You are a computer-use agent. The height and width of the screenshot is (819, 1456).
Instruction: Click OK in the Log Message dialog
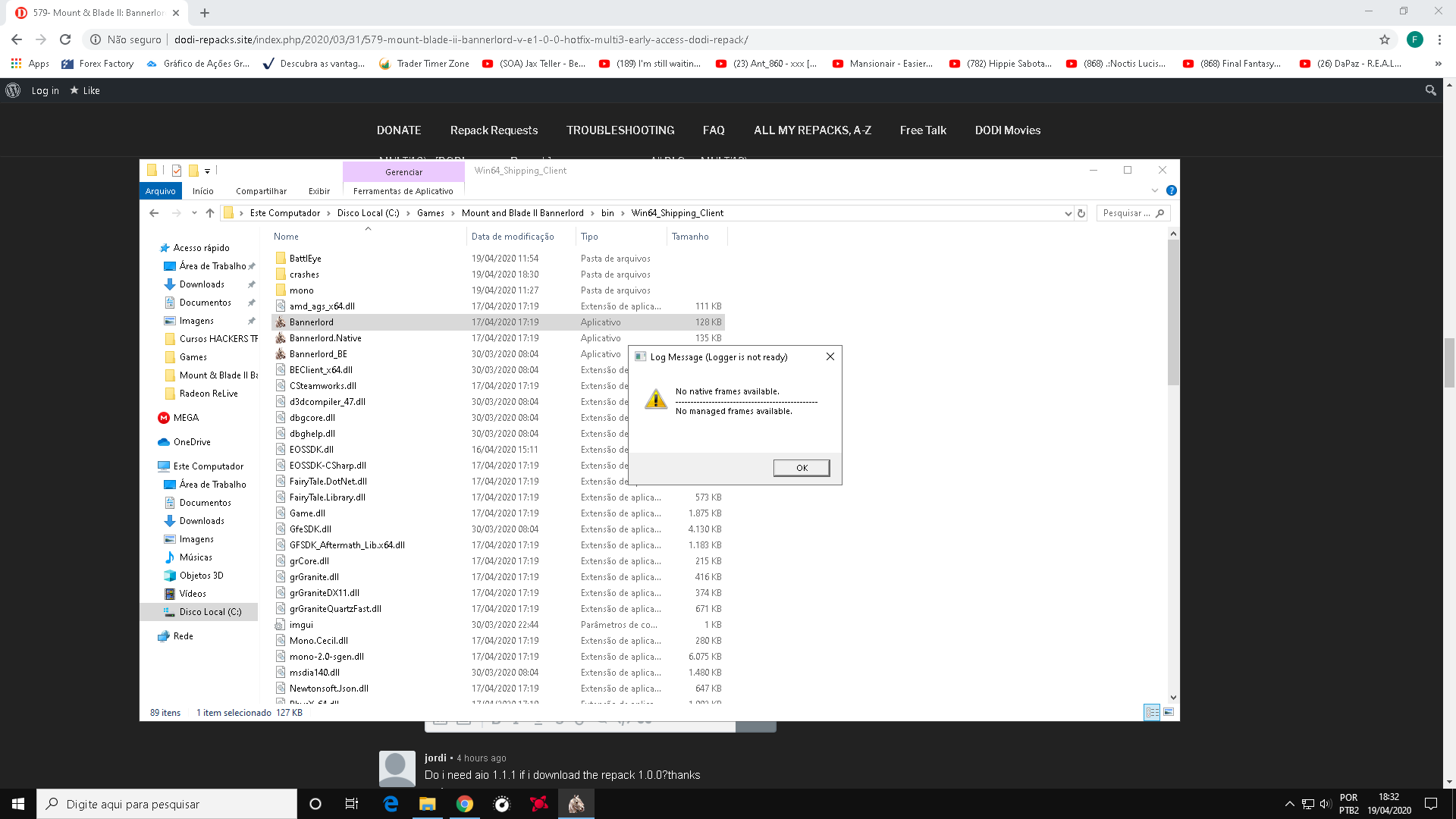(802, 468)
